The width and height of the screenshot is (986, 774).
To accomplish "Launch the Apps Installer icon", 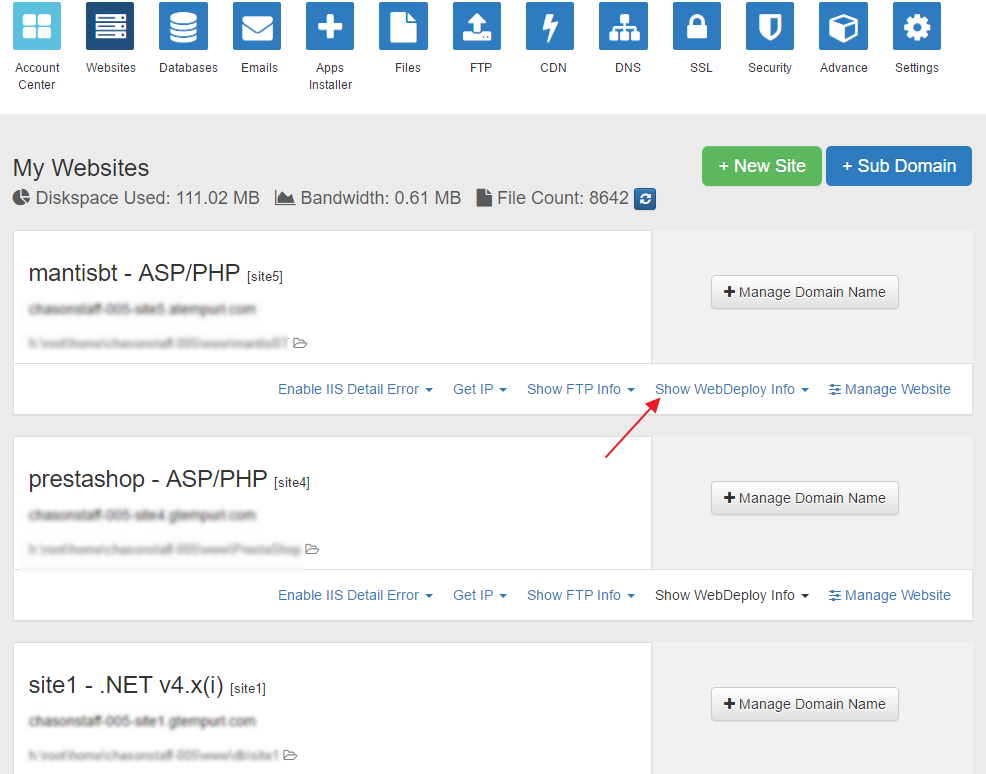I will (x=330, y=27).
